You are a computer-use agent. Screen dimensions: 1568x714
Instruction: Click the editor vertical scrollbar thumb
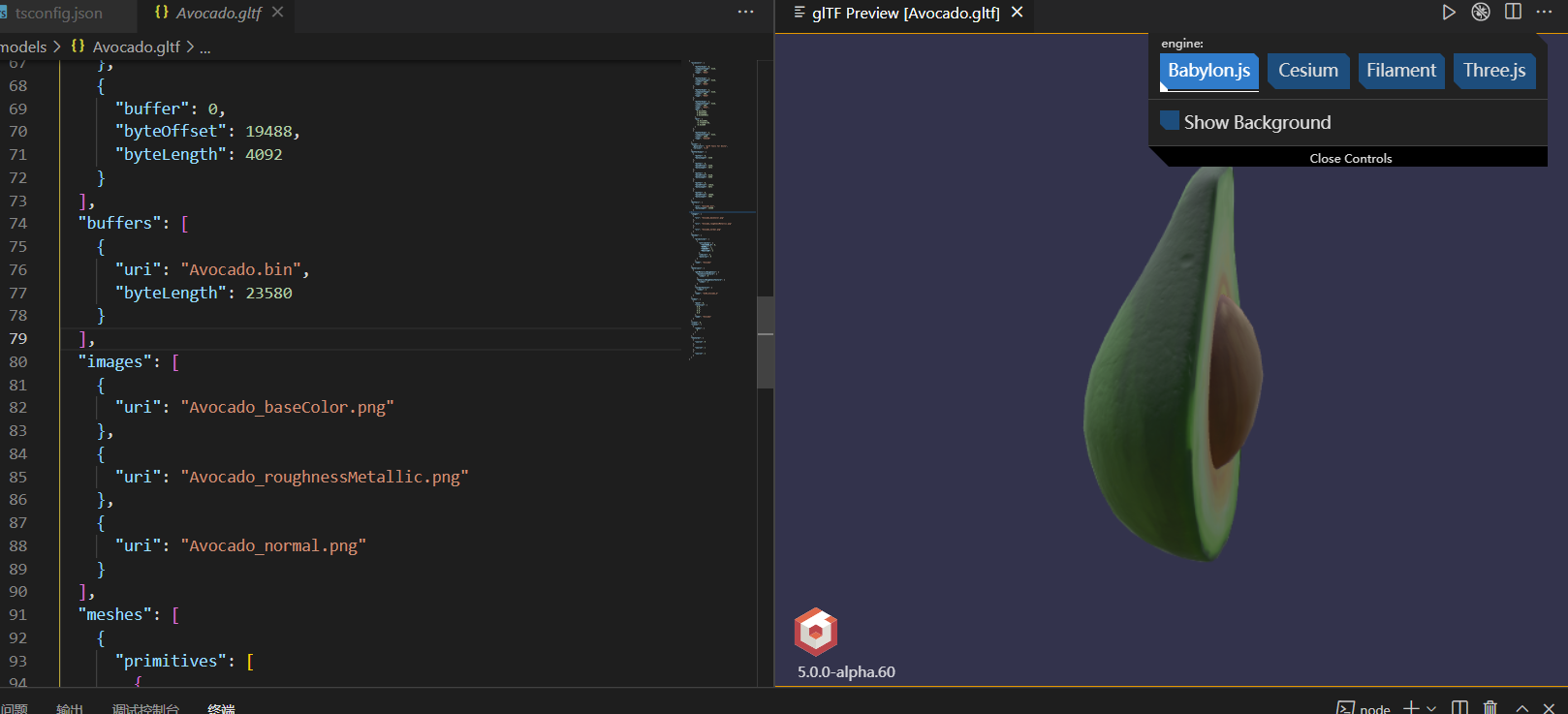(x=766, y=342)
